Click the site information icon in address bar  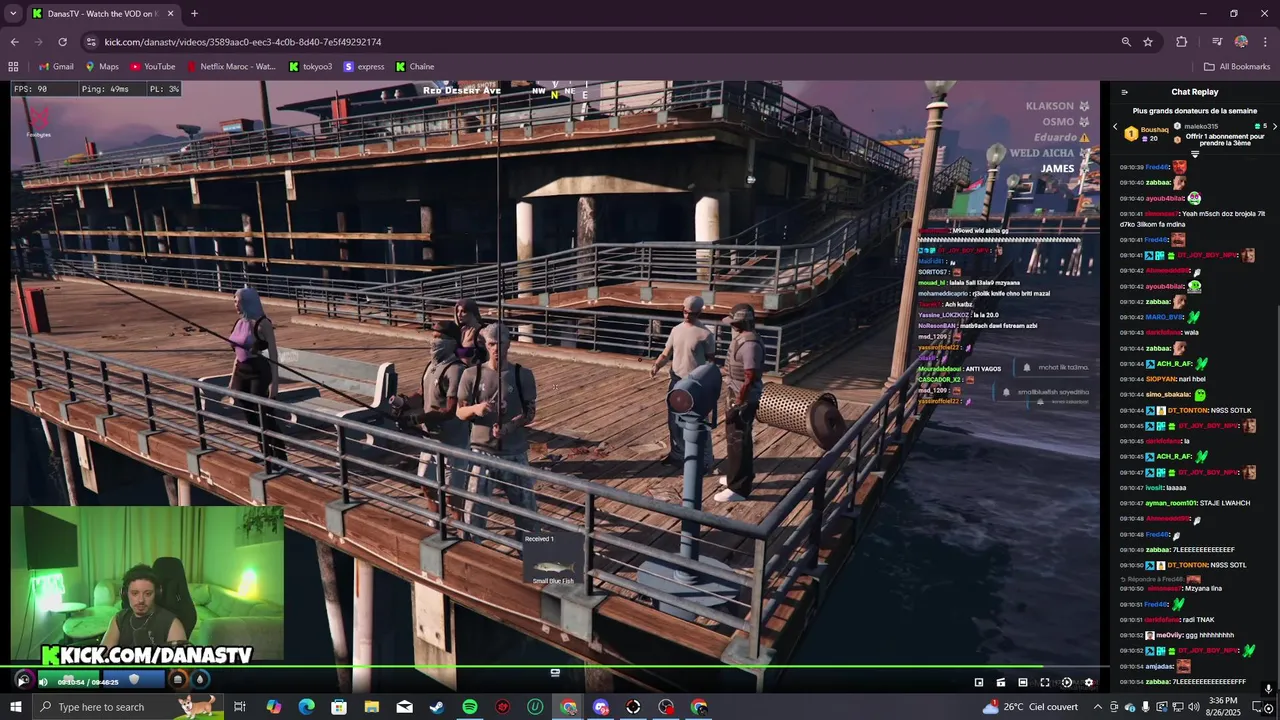pos(91,42)
